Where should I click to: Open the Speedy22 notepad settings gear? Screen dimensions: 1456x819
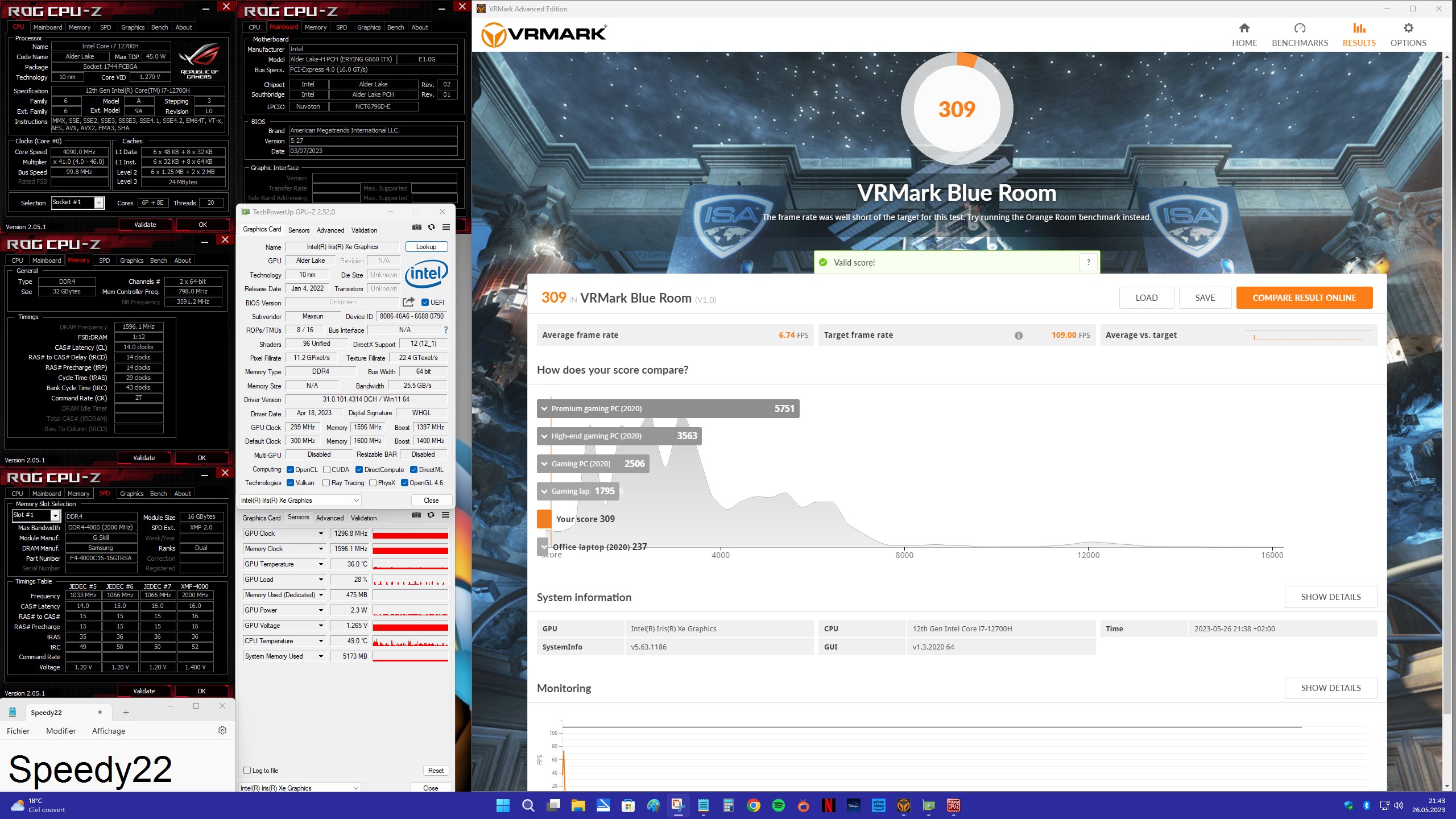coord(222,730)
